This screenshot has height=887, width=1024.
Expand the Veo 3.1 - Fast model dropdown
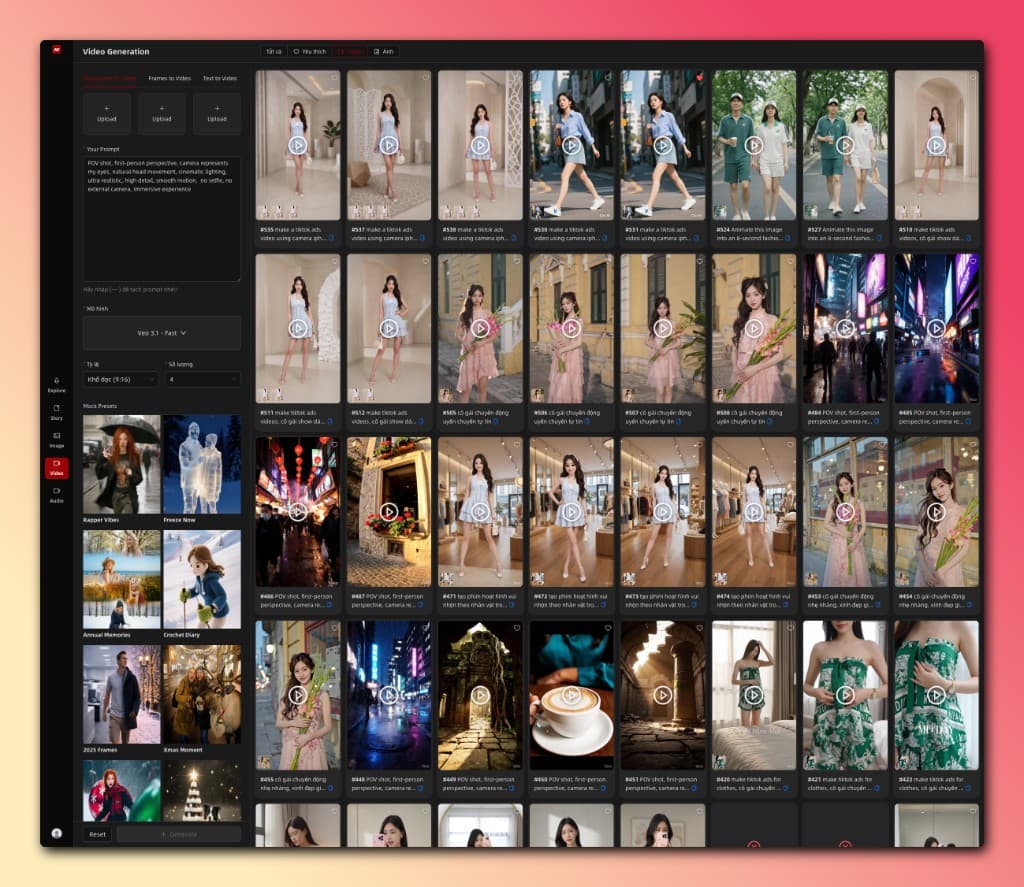click(162, 332)
